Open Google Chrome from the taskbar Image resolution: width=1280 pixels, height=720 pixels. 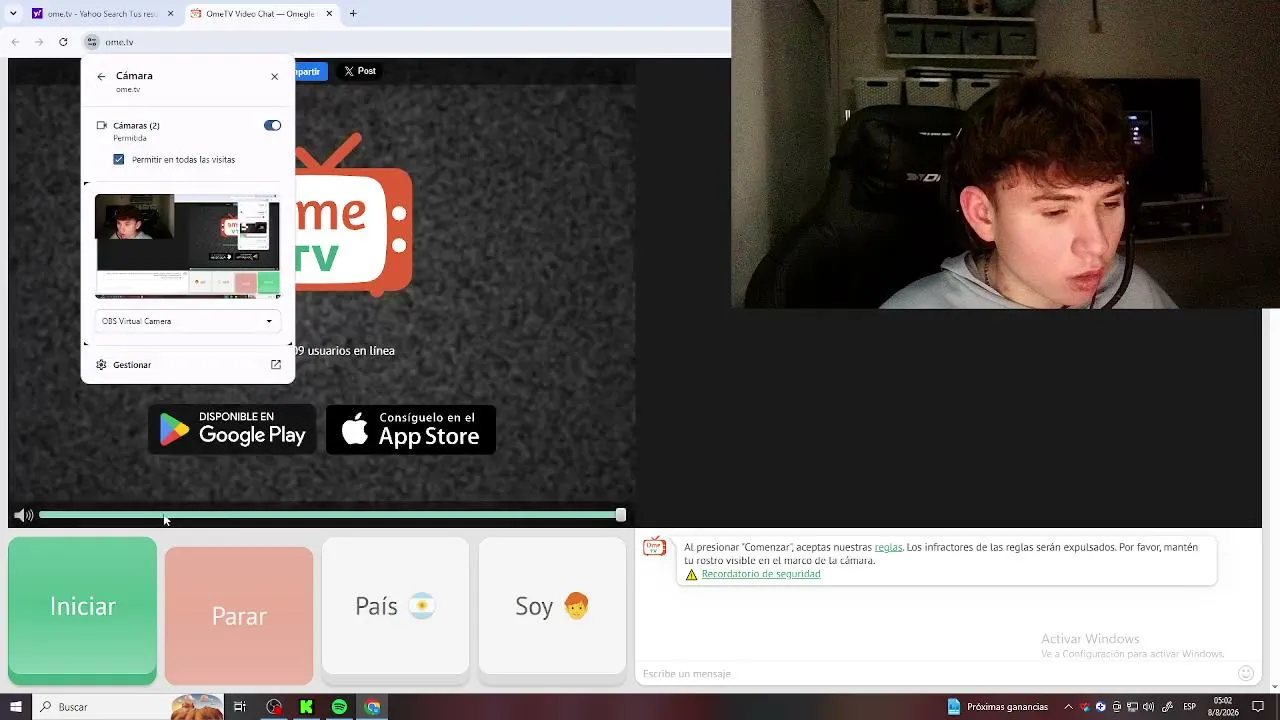(x=373, y=707)
